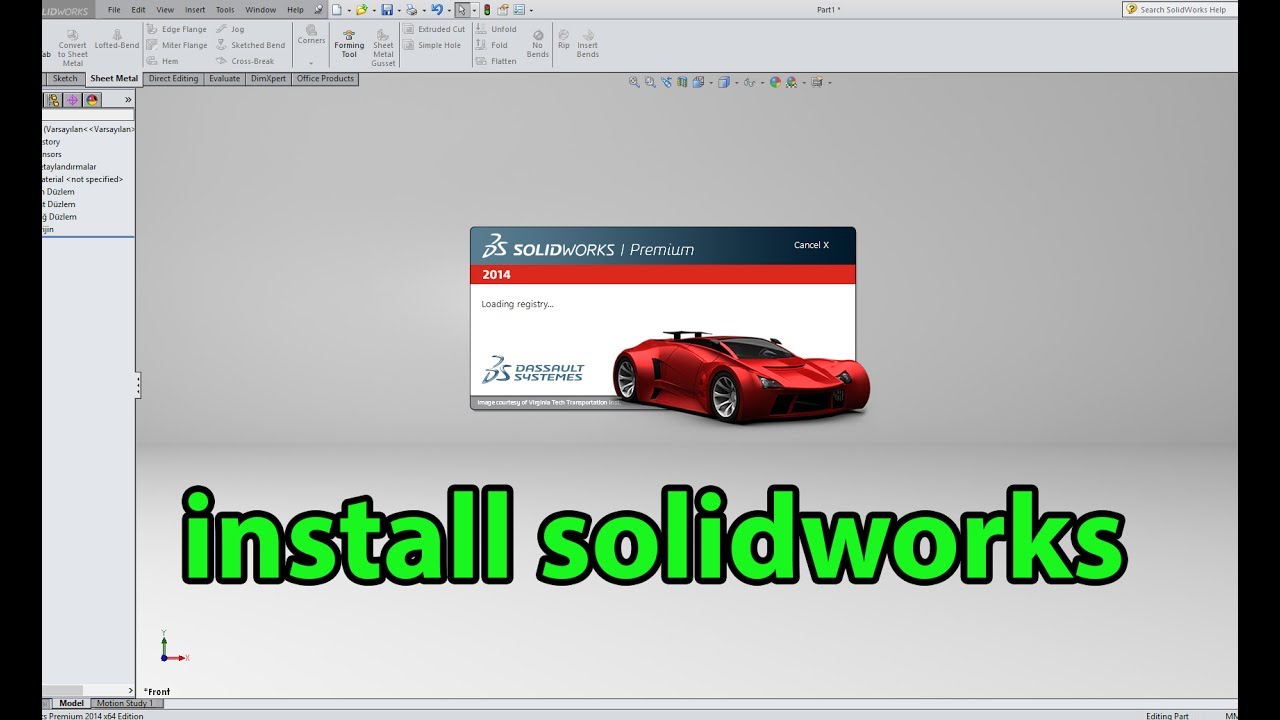The width and height of the screenshot is (1280, 720).
Task: Click the Undo arrow icon
Action: [x=437, y=10]
